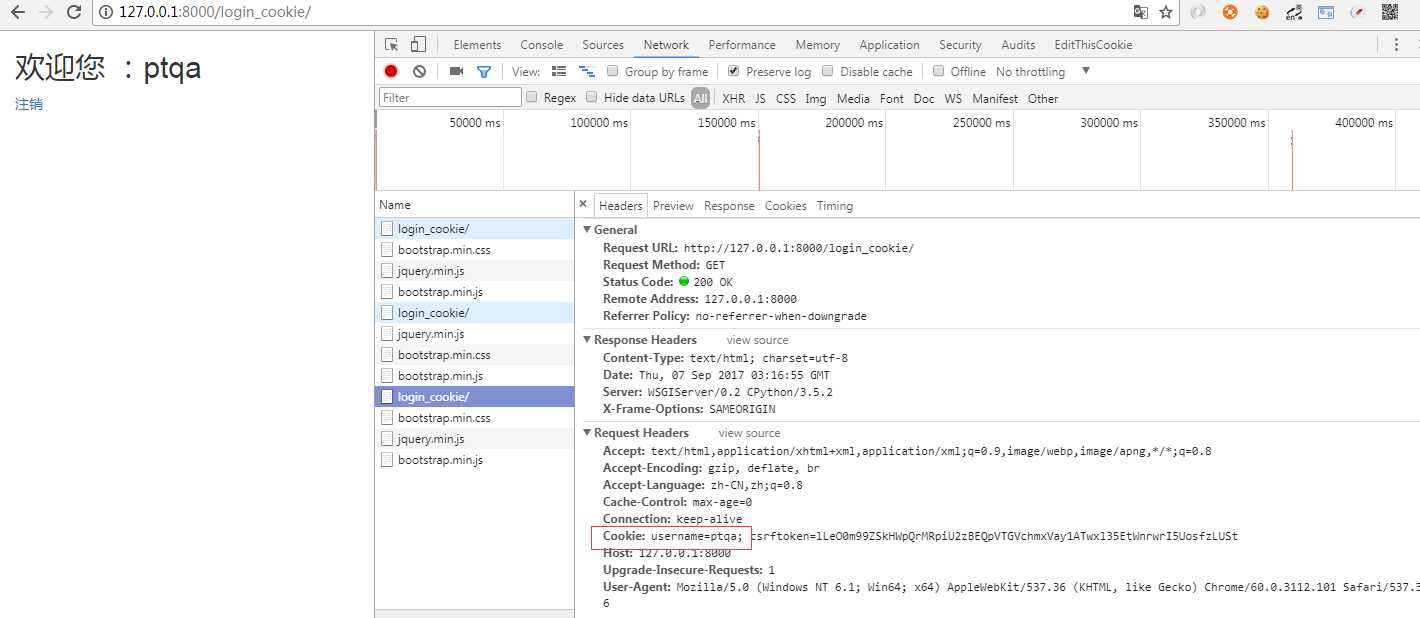Click the capture screenshots camera icon

[x=456, y=71]
